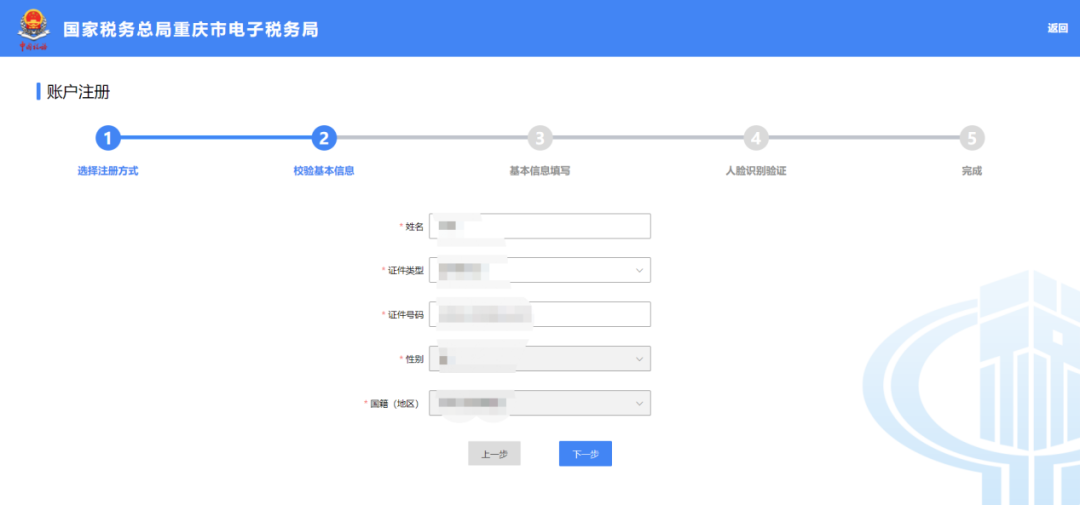Click the 人脸识别验证 step label
Screen dimensions: 1080x505
coord(756,171)
